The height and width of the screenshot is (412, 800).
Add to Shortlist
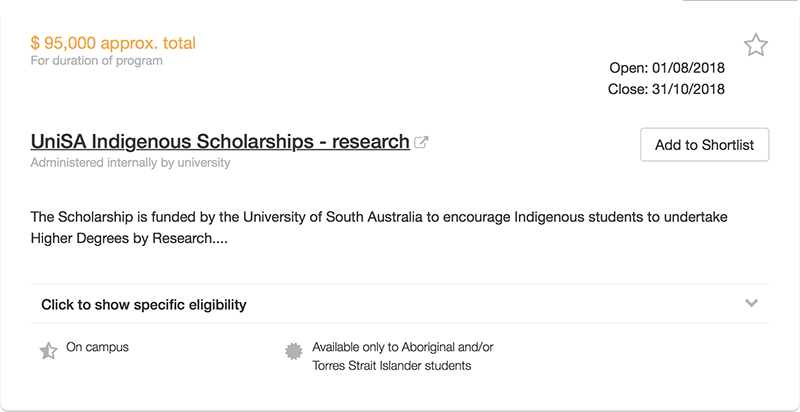click(704, 145)
